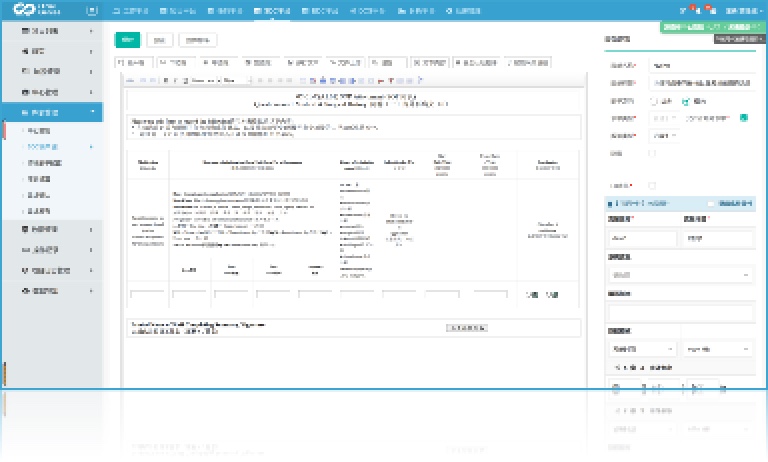This screenshot has width=768, height=462.
Task: Open the sidebar section with the gear icon
Action: tap(52, 291)
